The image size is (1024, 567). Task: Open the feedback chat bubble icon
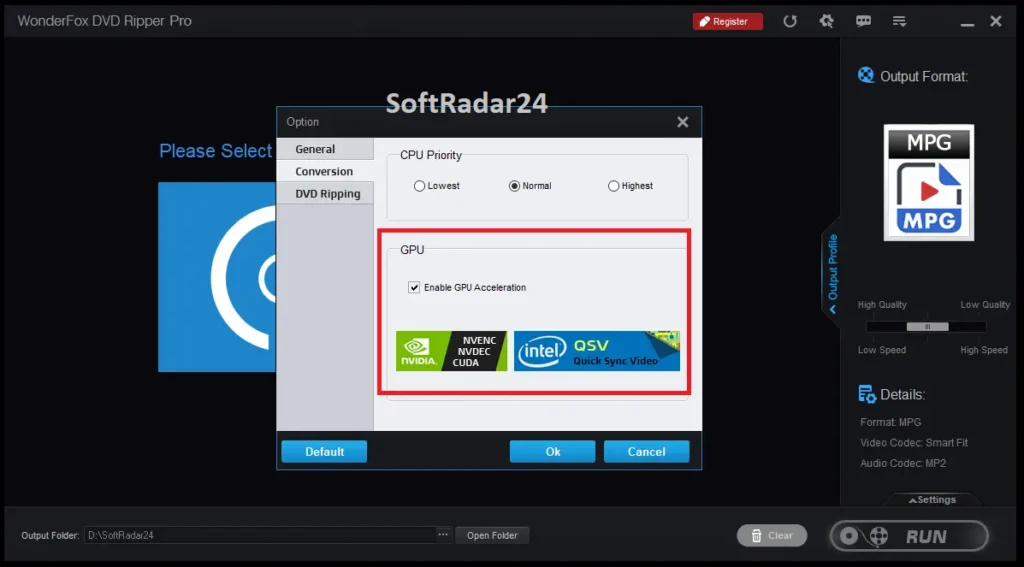863,21
